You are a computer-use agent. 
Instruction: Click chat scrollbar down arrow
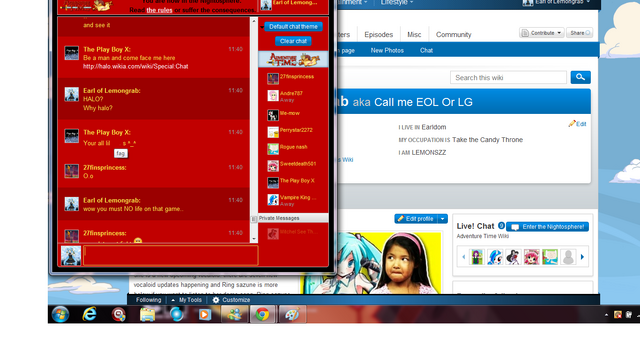pos(254,239)
